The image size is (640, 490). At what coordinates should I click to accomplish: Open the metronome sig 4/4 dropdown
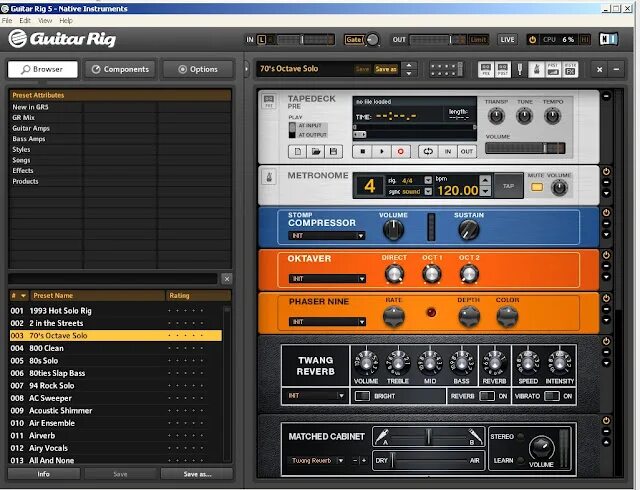tap(428, 180)
